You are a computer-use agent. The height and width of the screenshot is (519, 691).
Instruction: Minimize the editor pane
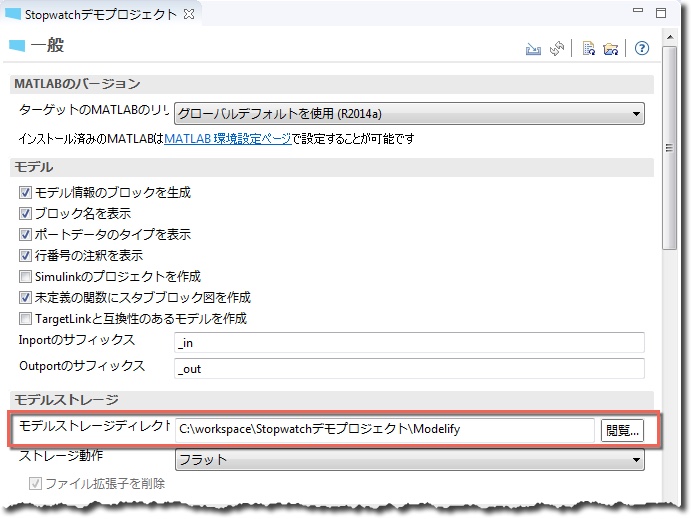pyautogui.click(x=638, y=11)
